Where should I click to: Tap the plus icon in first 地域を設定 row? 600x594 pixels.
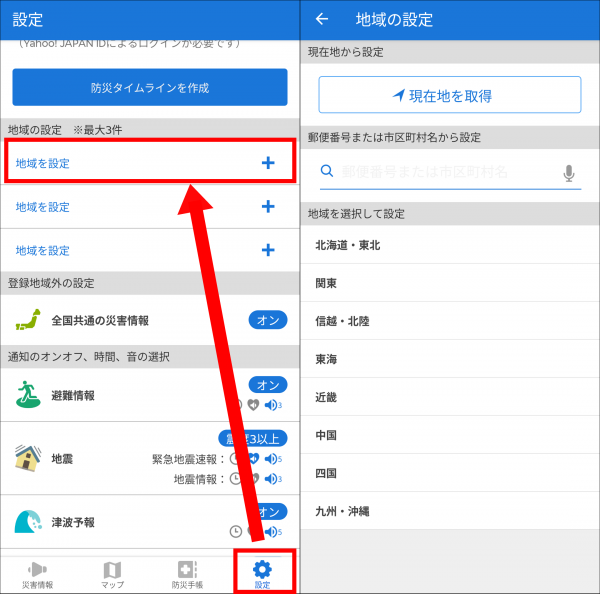(x=268, y=163)
